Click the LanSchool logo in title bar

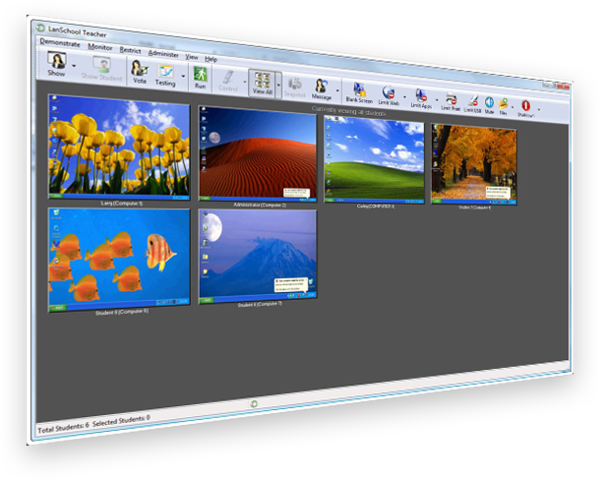(41, 28)
